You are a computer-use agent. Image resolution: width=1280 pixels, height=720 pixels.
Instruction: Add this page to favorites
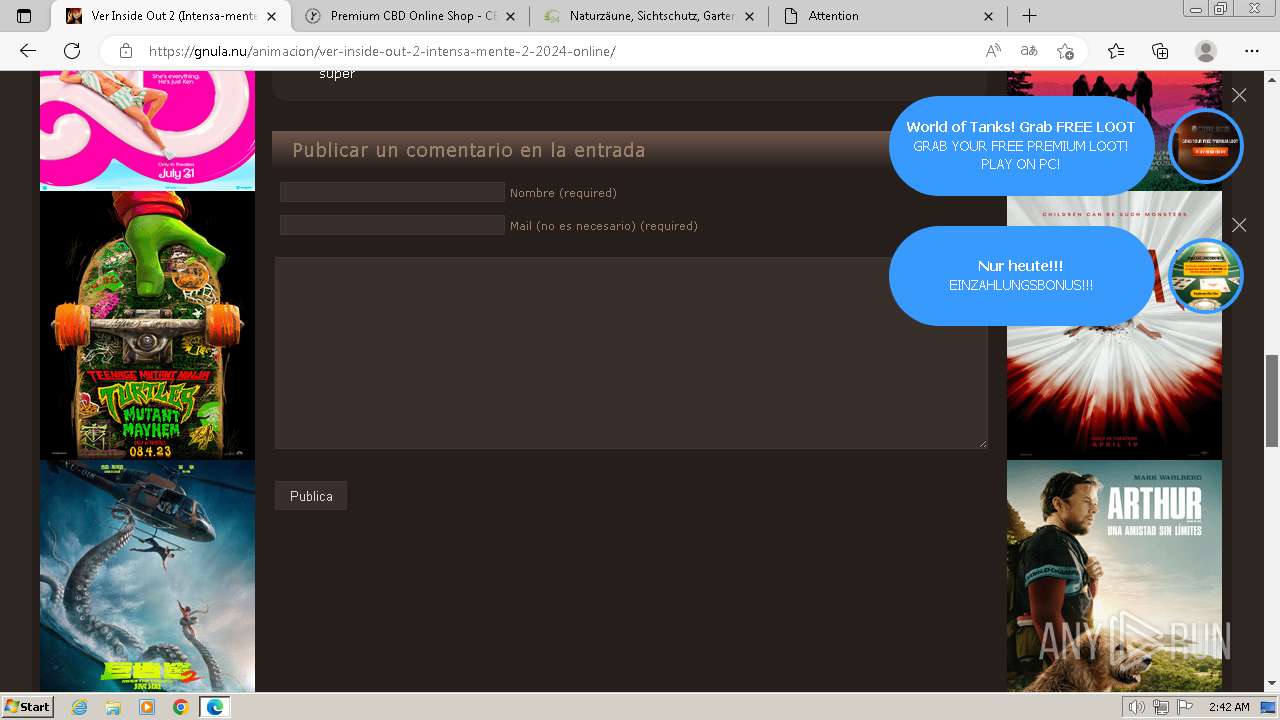click(1065, 51)
